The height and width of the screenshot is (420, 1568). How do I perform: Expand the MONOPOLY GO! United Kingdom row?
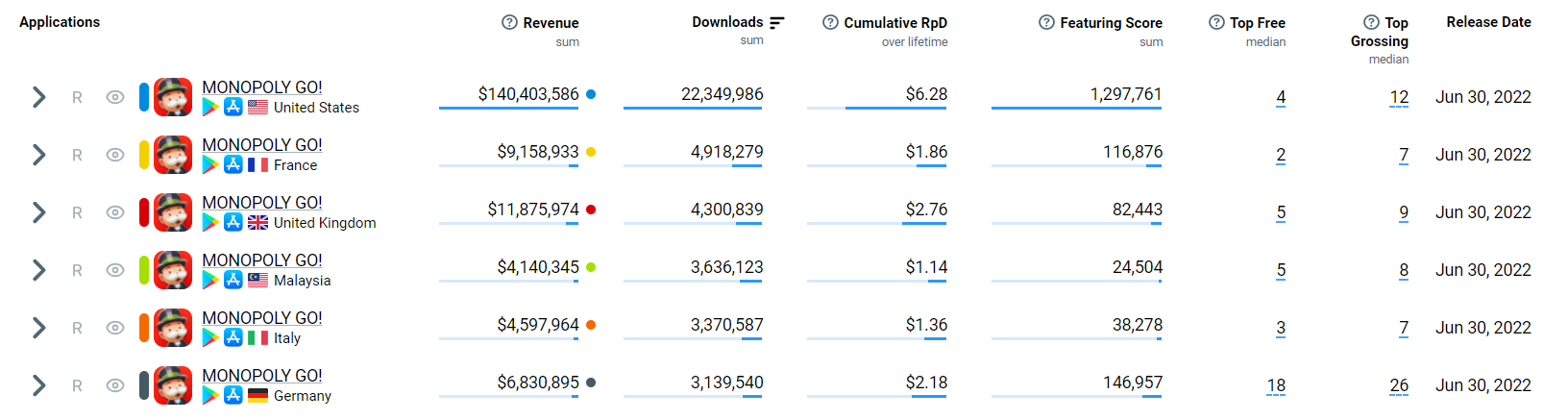click(x=38, y=212)
